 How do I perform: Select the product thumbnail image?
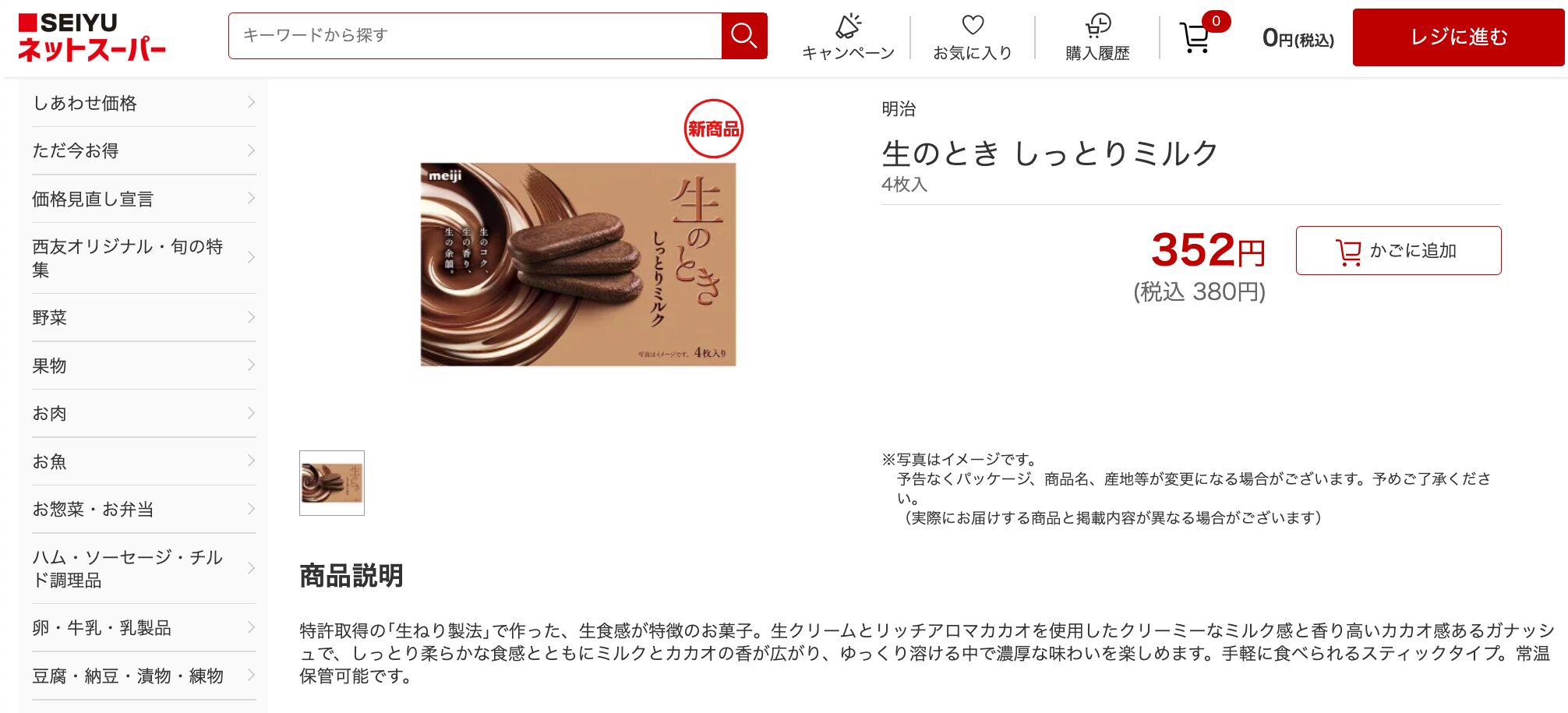[332, 483]
